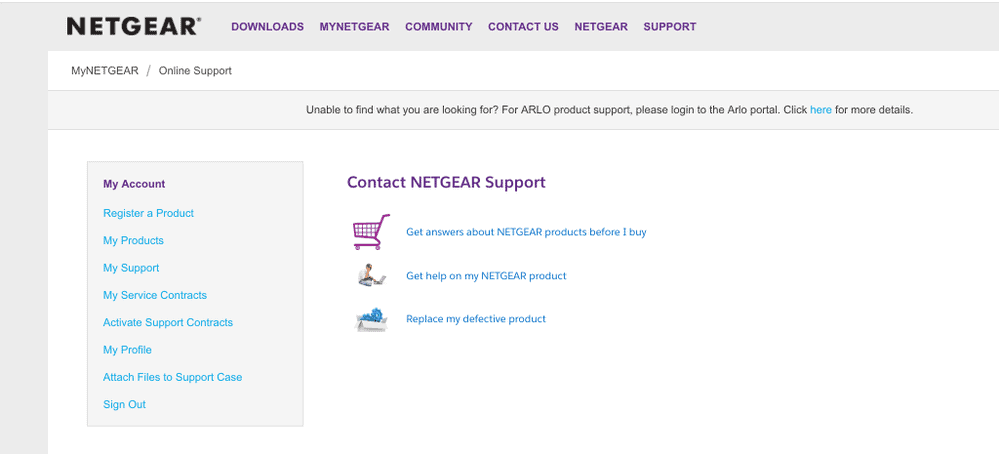The image size is (999, 454).
Task: Click the defective product box icon
Action: pyautogui.click(x=370, y=319)
